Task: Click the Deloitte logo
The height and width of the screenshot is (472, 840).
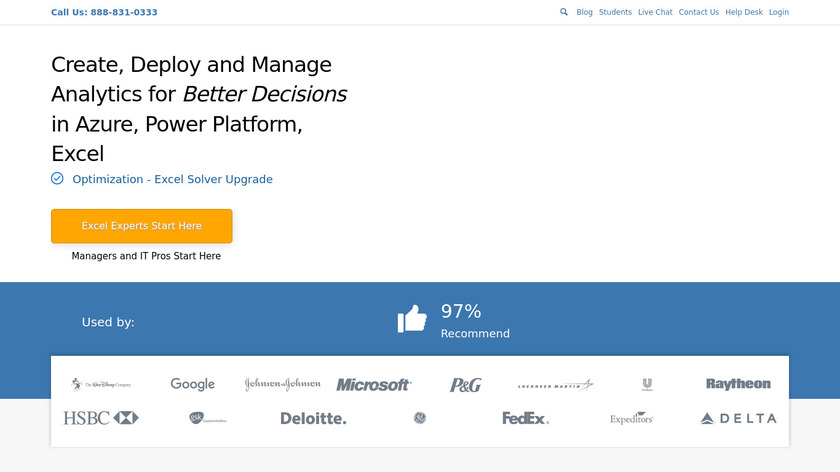Action: click(x=313, y=418)
